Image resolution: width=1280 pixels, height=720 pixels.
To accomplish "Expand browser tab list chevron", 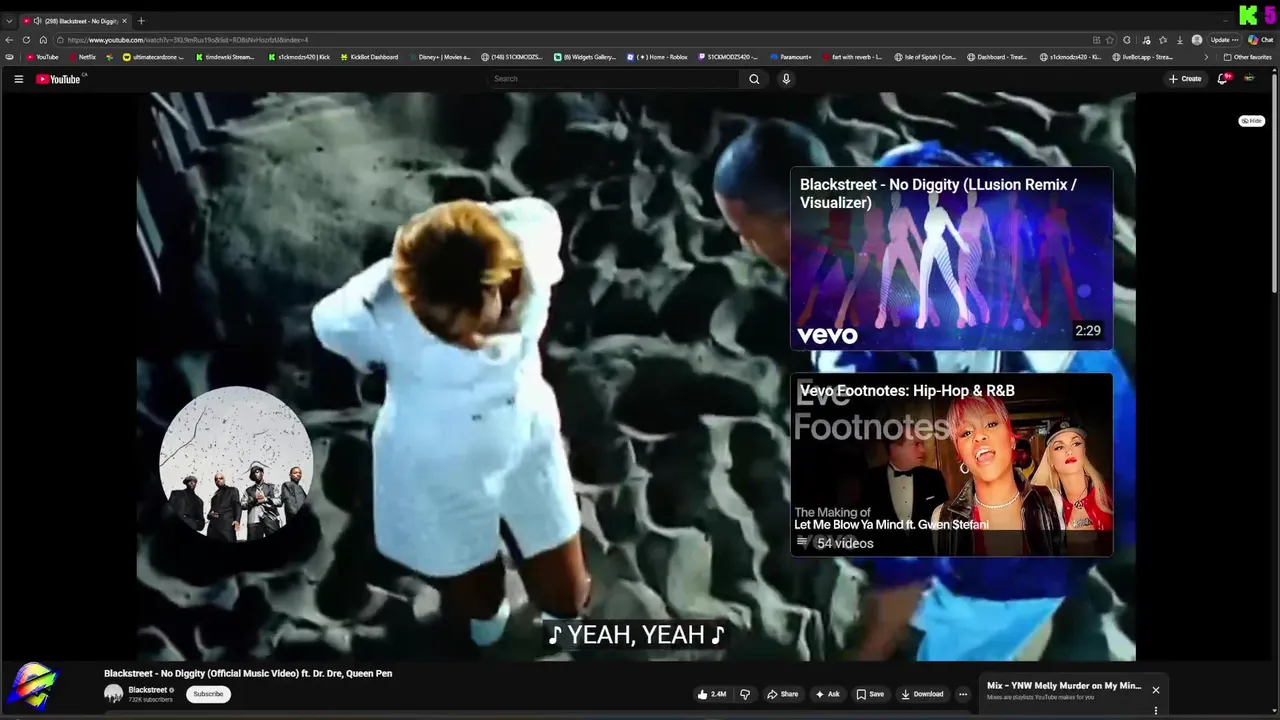I will click(9, 21).
